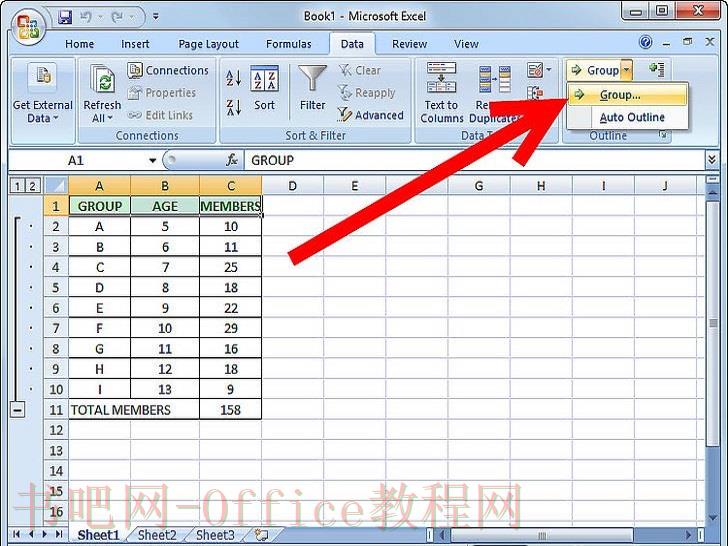Click the Refresh All icon
The width and height of the screenshot is (728, 546).
point(102,79)
